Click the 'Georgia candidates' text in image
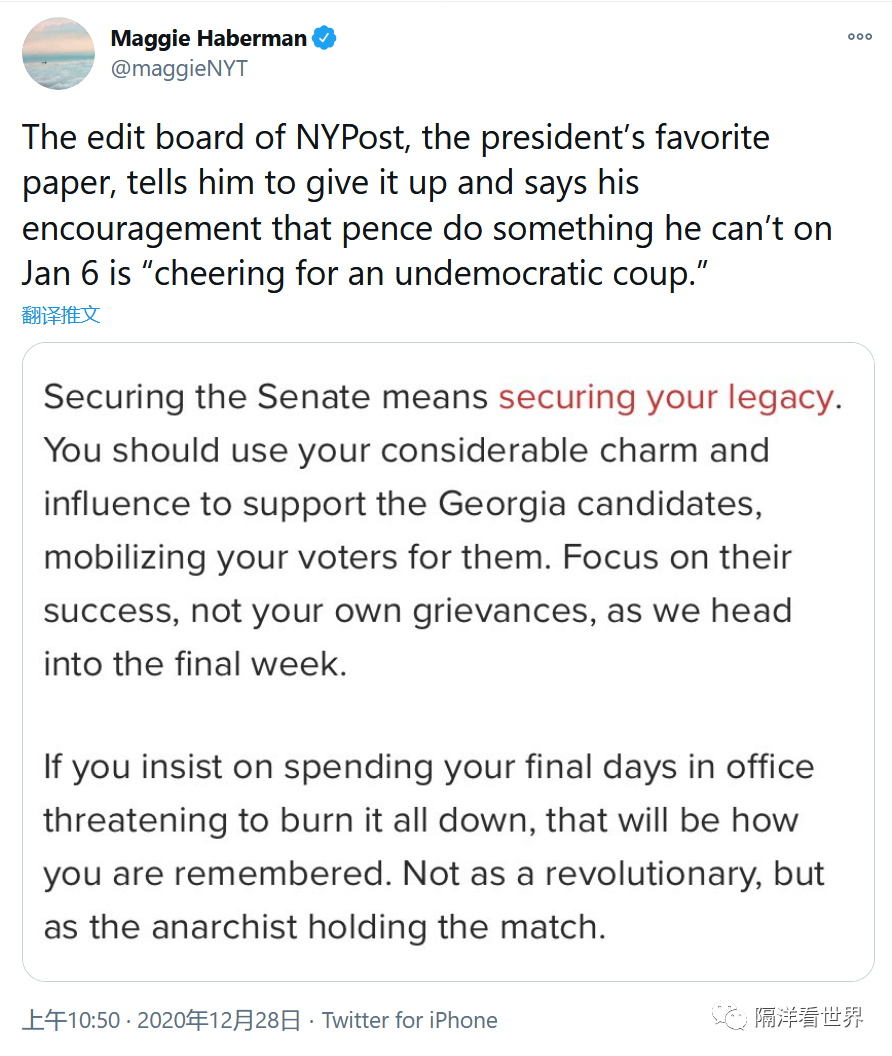This screenshot has width=892, height=1056. 600,504
